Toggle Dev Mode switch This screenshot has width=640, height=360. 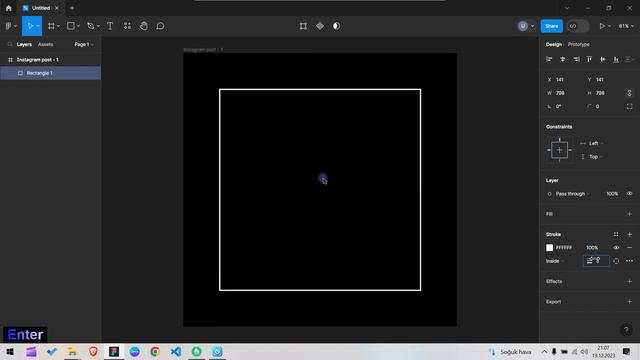coord(578,26)
